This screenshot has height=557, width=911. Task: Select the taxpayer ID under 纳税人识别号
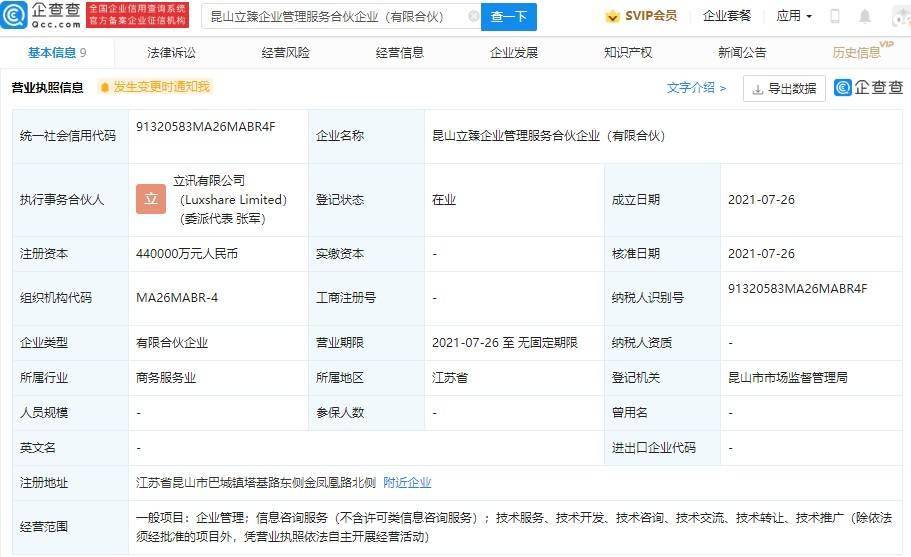point(797,289)
